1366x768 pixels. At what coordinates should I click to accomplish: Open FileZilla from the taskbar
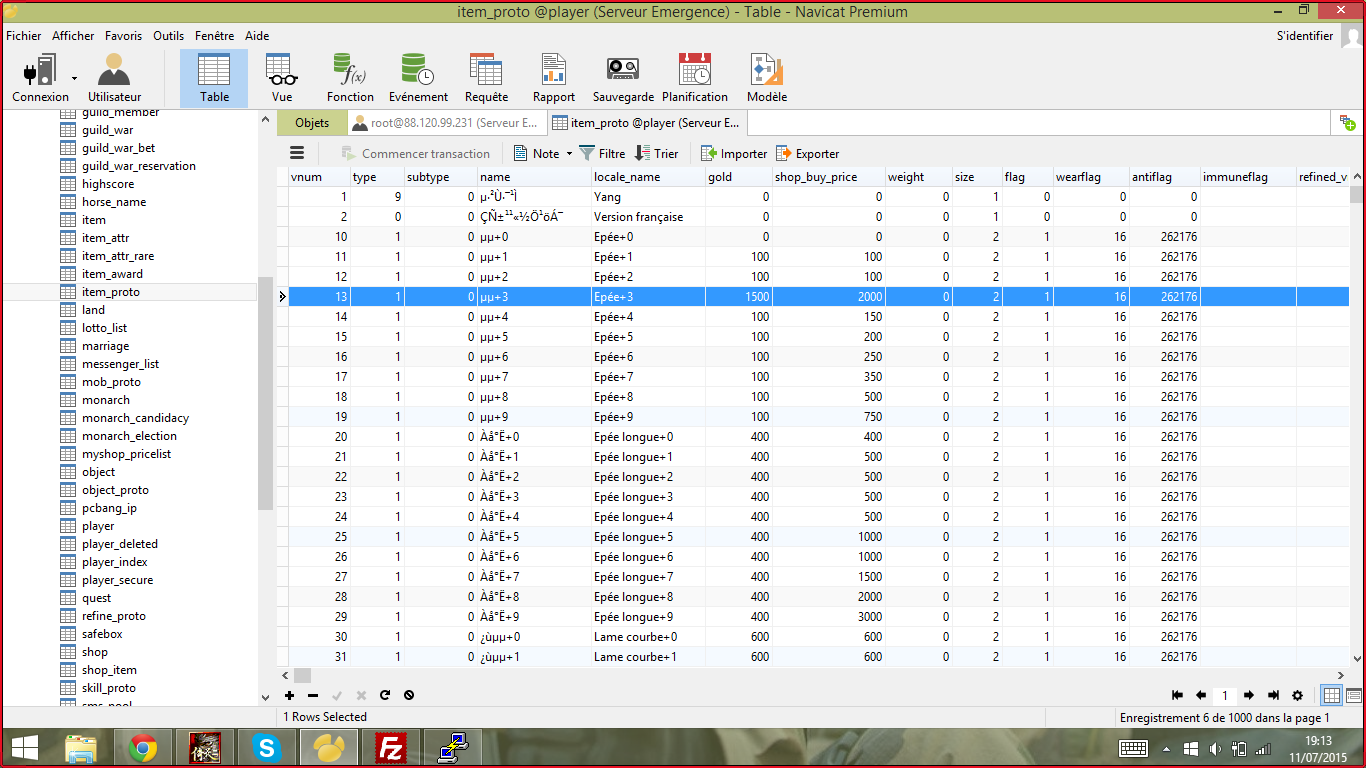point(389,747)
